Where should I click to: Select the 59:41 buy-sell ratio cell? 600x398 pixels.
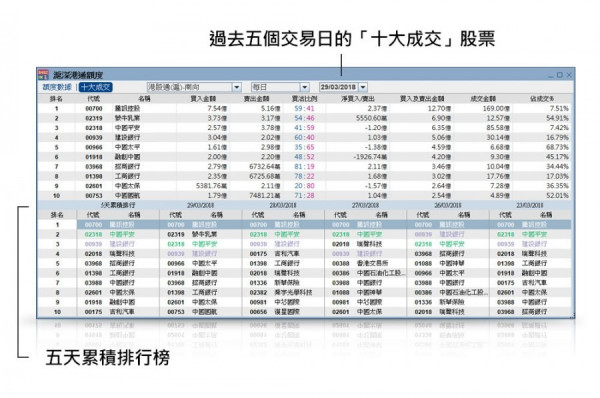click(304, 109)
